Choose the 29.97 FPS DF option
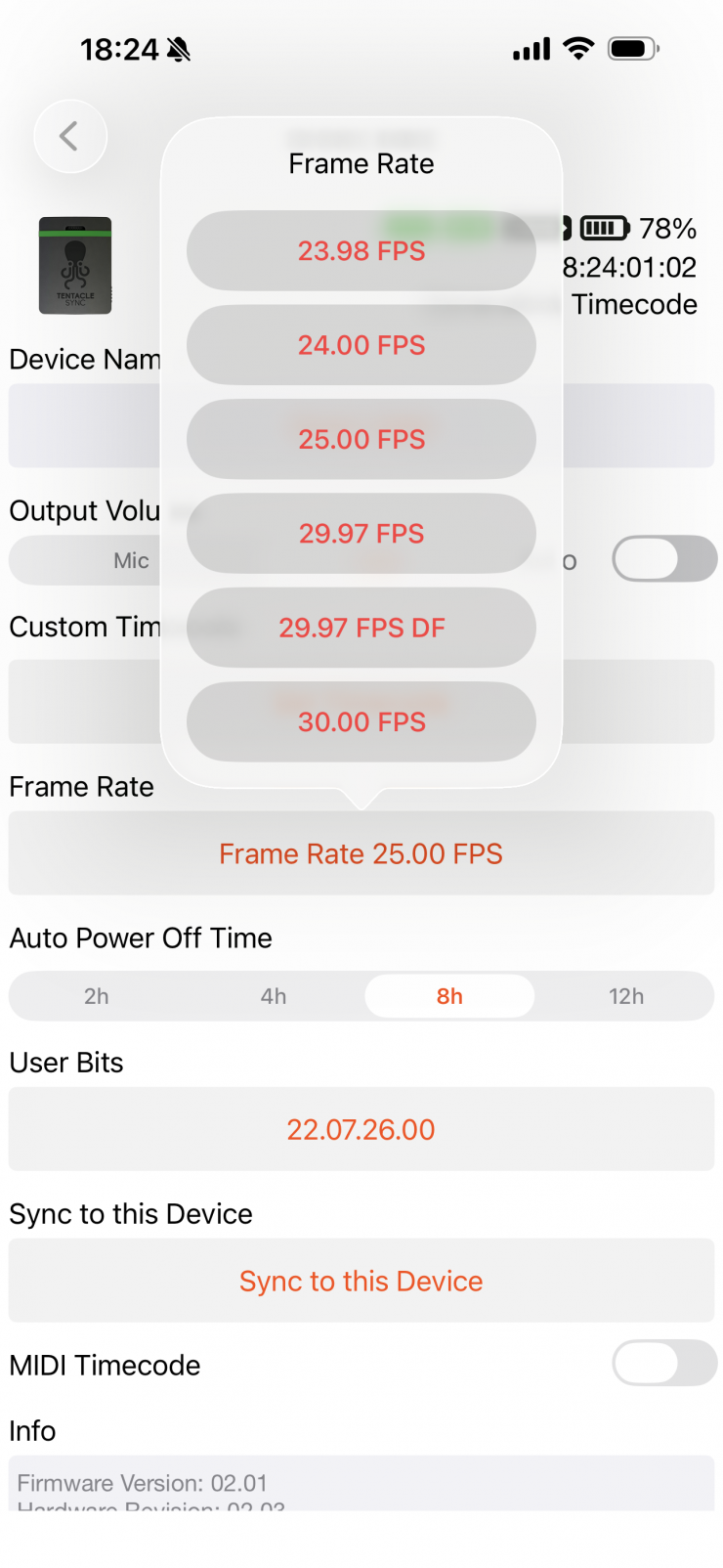 point(361,627)
